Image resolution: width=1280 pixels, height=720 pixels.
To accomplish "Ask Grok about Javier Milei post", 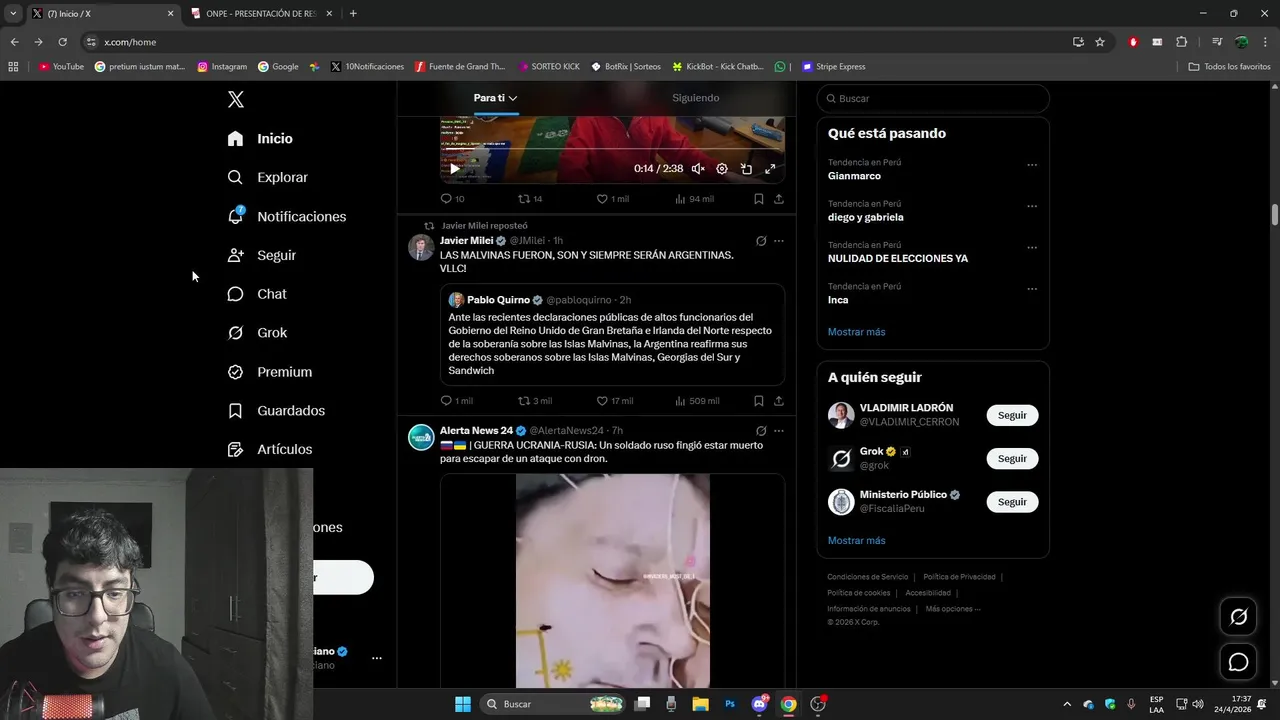I will (x=761, y=241).
